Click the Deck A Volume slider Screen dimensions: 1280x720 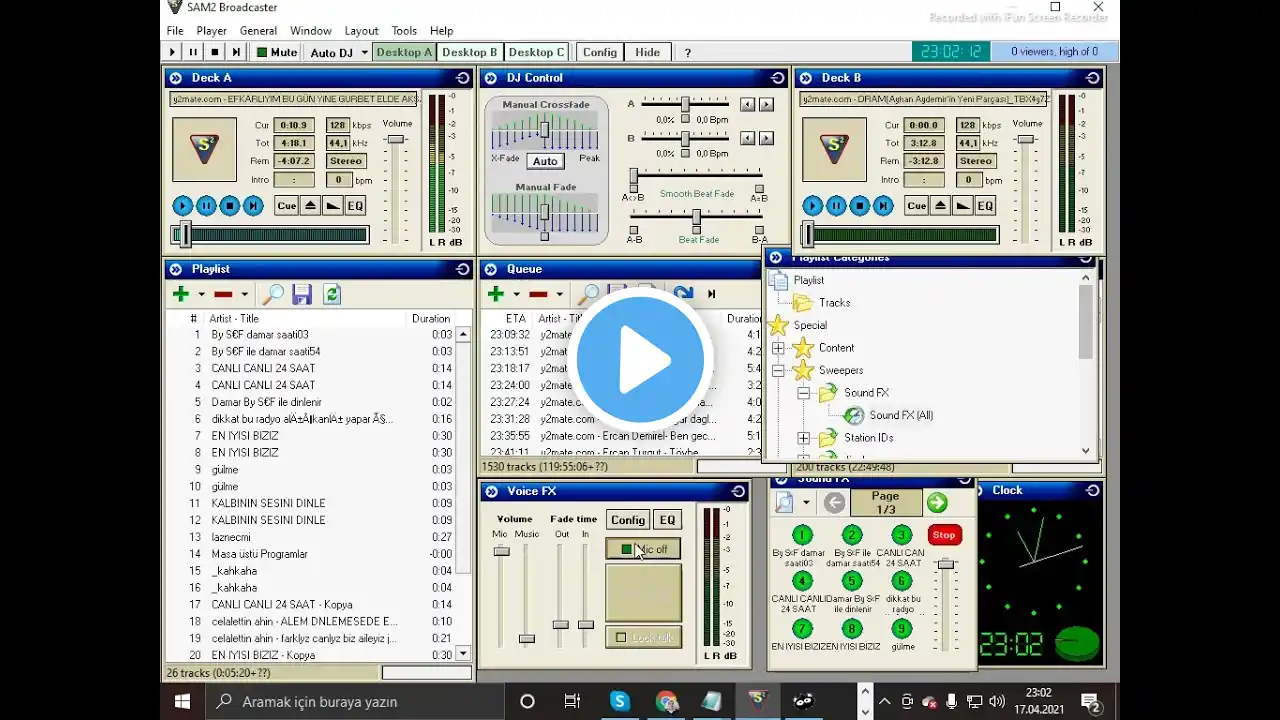coord(396,140)
